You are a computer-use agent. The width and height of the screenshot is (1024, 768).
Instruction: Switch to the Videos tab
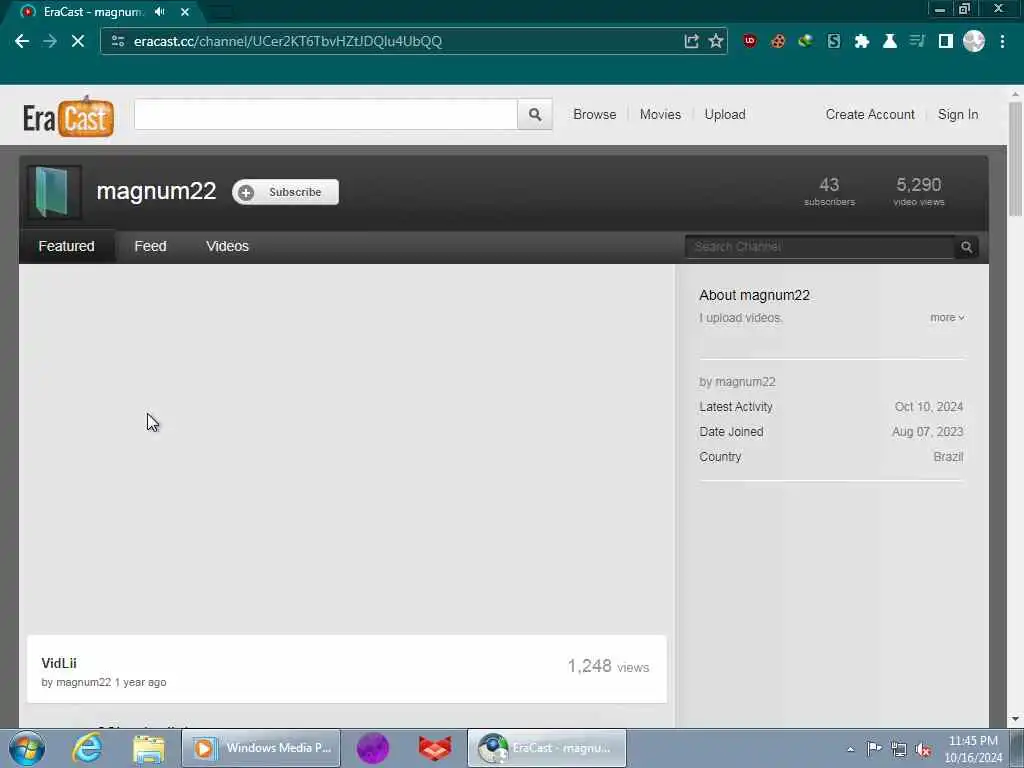pyautogui.click(x=227, y=246)
